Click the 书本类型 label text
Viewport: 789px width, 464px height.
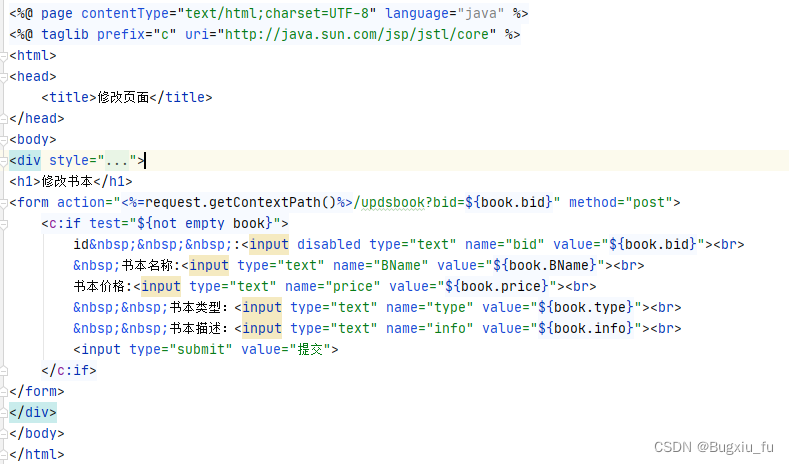195,308
